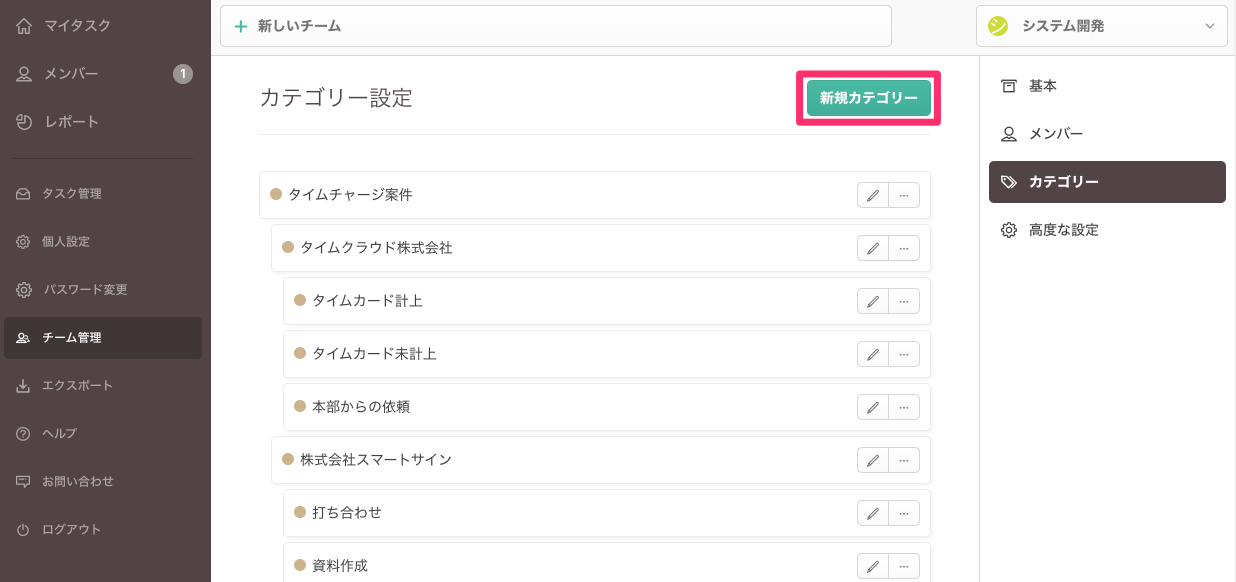Click the pencil icon for タイムカード計上

(873, 301)
